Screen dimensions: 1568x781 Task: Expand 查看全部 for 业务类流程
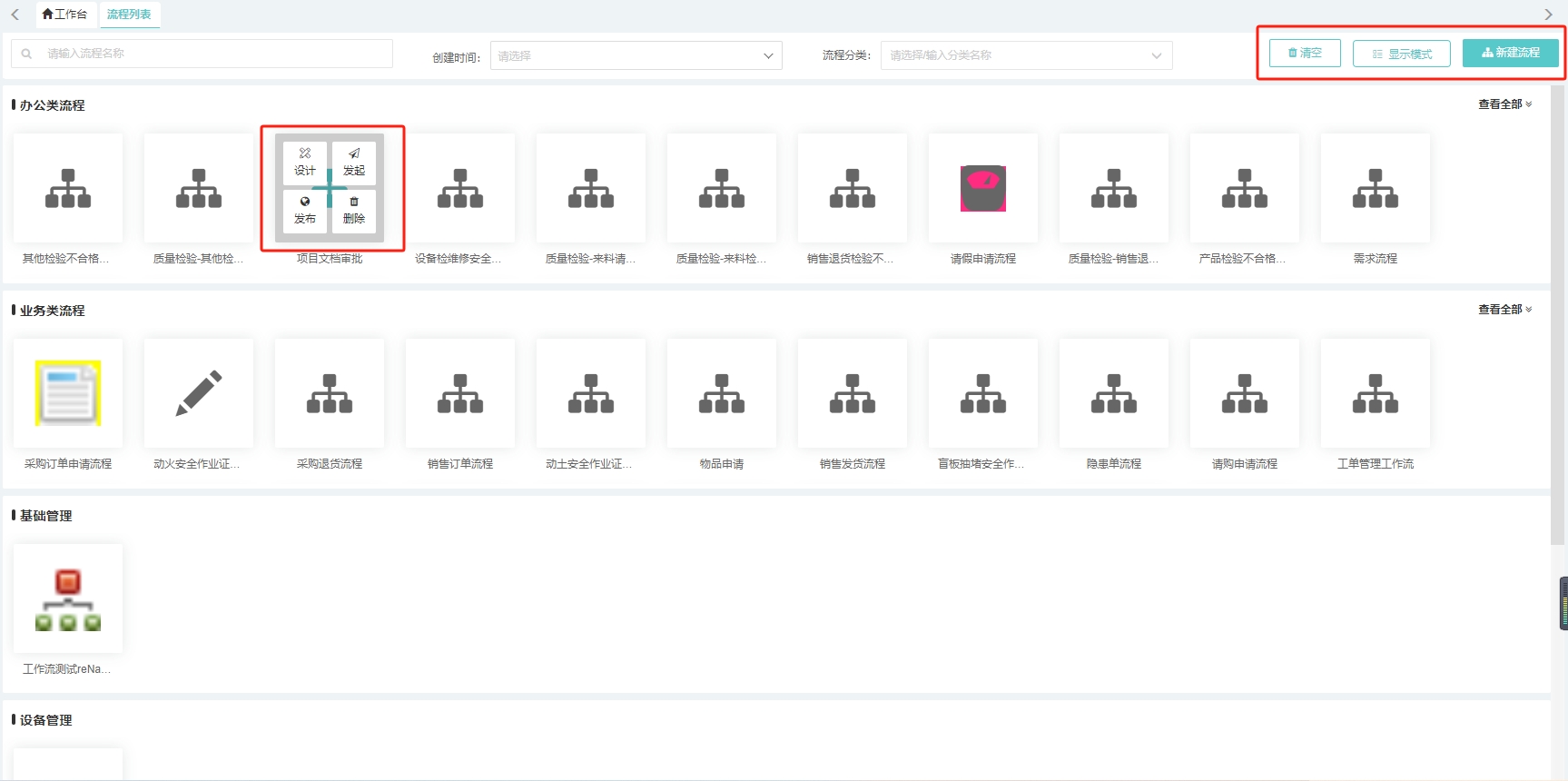(x=1504, y=310)
